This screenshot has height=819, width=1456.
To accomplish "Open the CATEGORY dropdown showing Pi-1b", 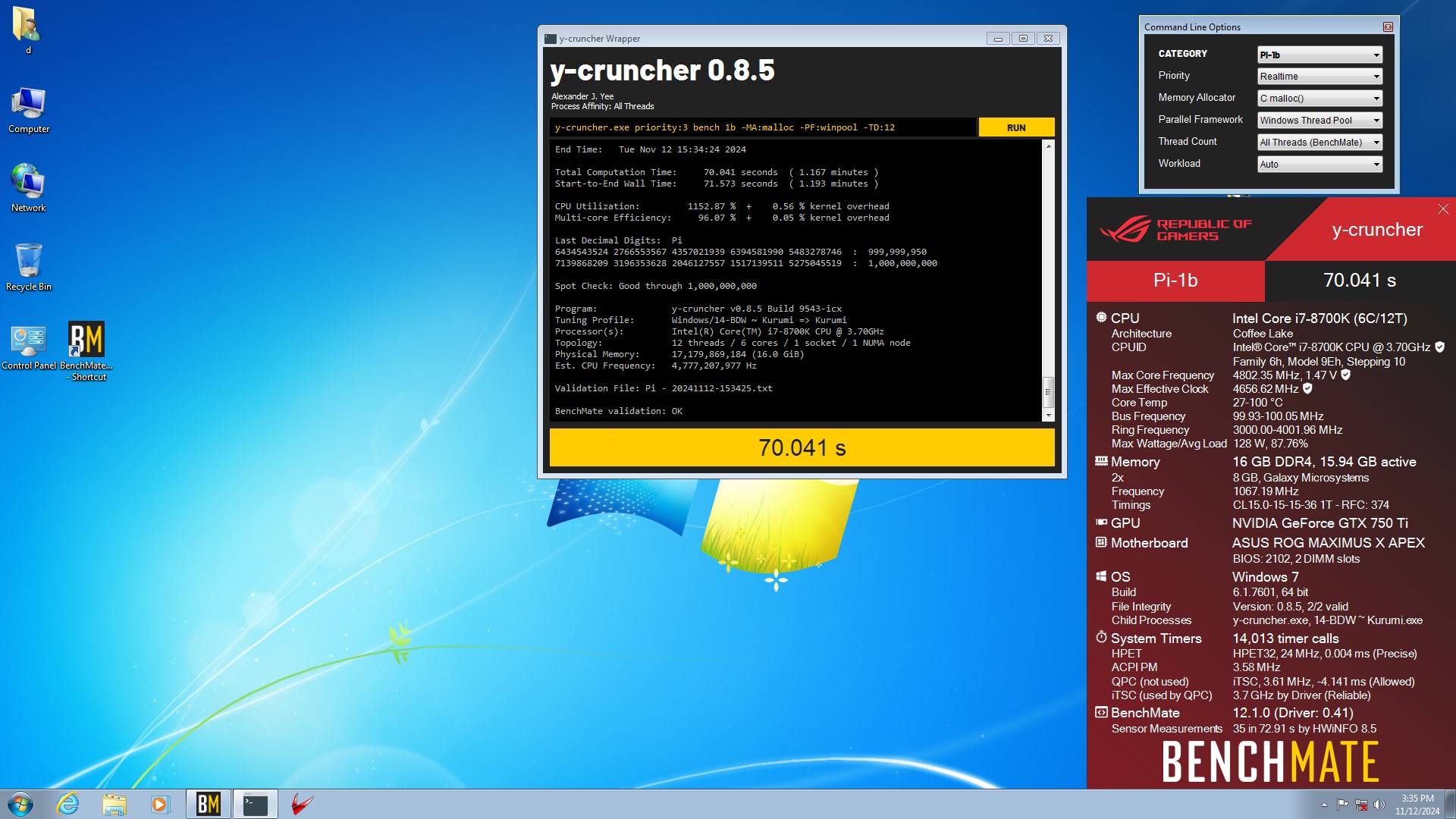I will coord(1319,55).
